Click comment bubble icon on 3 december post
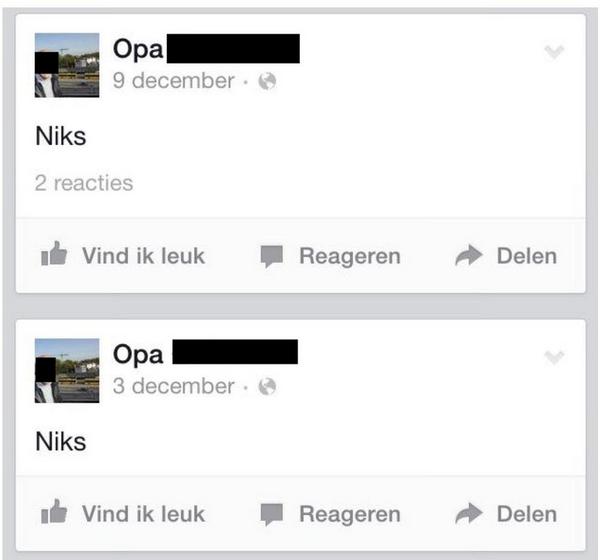The image size is (600, 560). tap(272, 514)
